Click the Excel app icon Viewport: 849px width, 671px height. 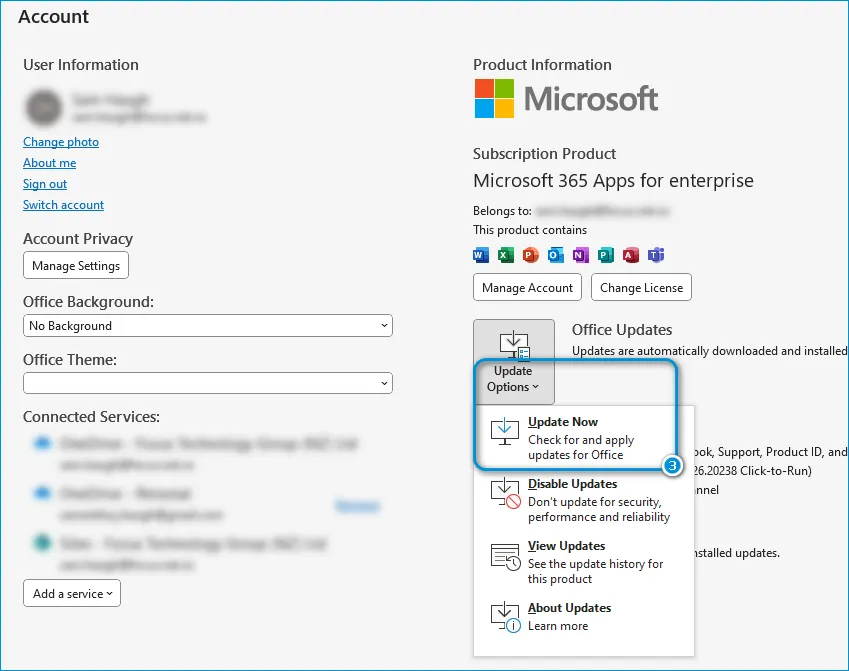pos(506,255)
